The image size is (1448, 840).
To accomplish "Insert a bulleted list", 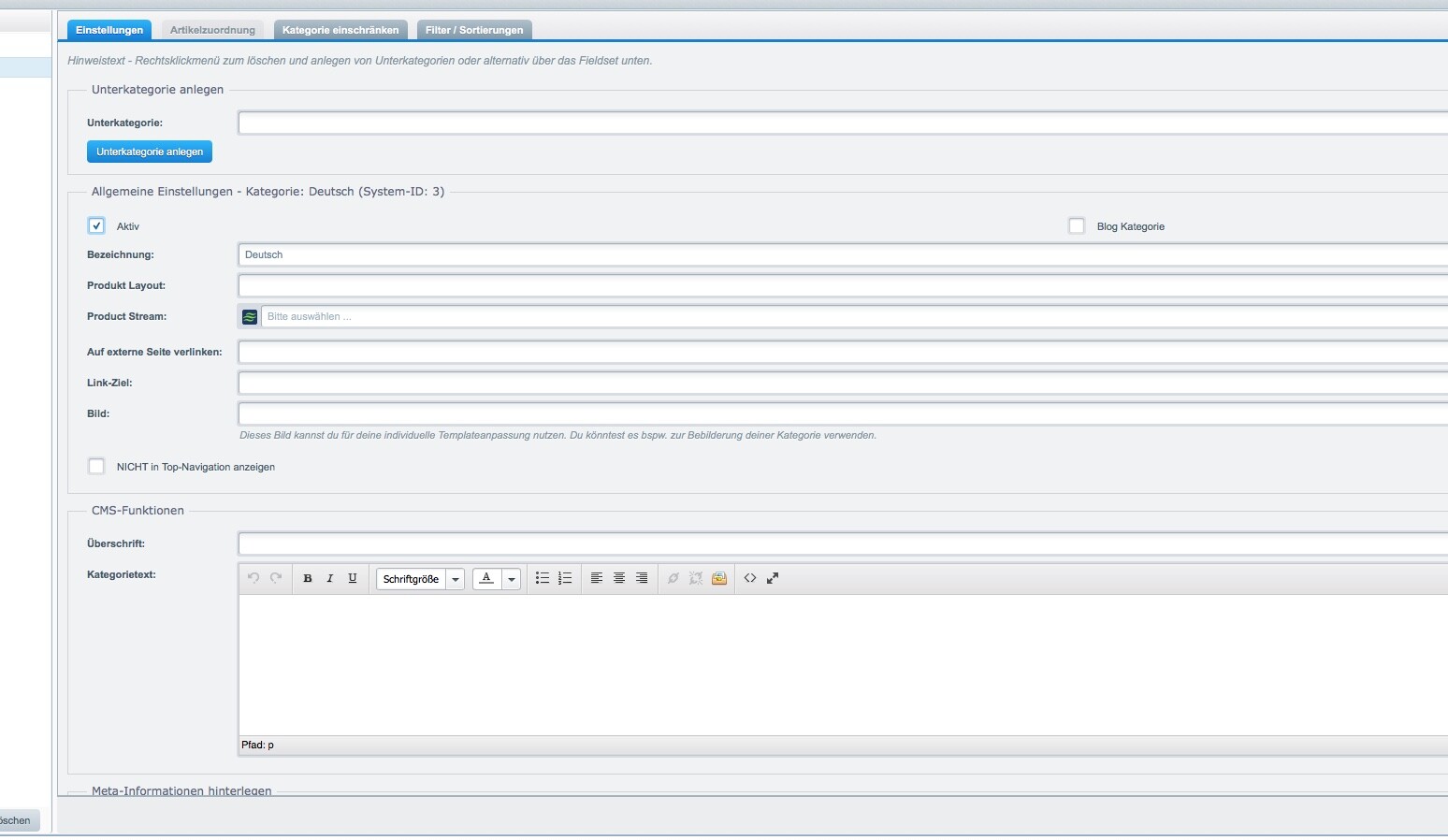I will click(x=543, y=578).
